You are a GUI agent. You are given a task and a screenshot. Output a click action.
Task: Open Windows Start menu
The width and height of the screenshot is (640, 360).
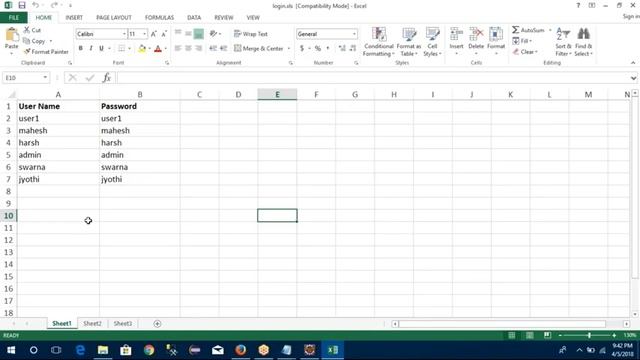coord(11,350)
